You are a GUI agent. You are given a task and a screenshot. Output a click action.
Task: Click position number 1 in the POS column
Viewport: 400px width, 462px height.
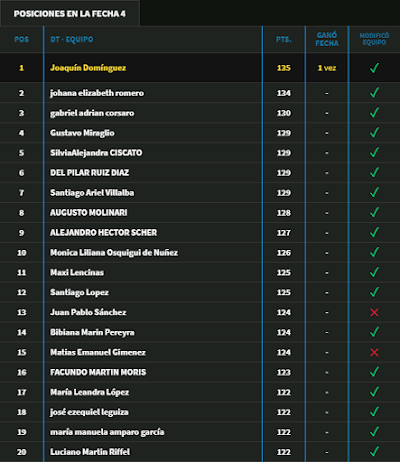coord(22,68)
